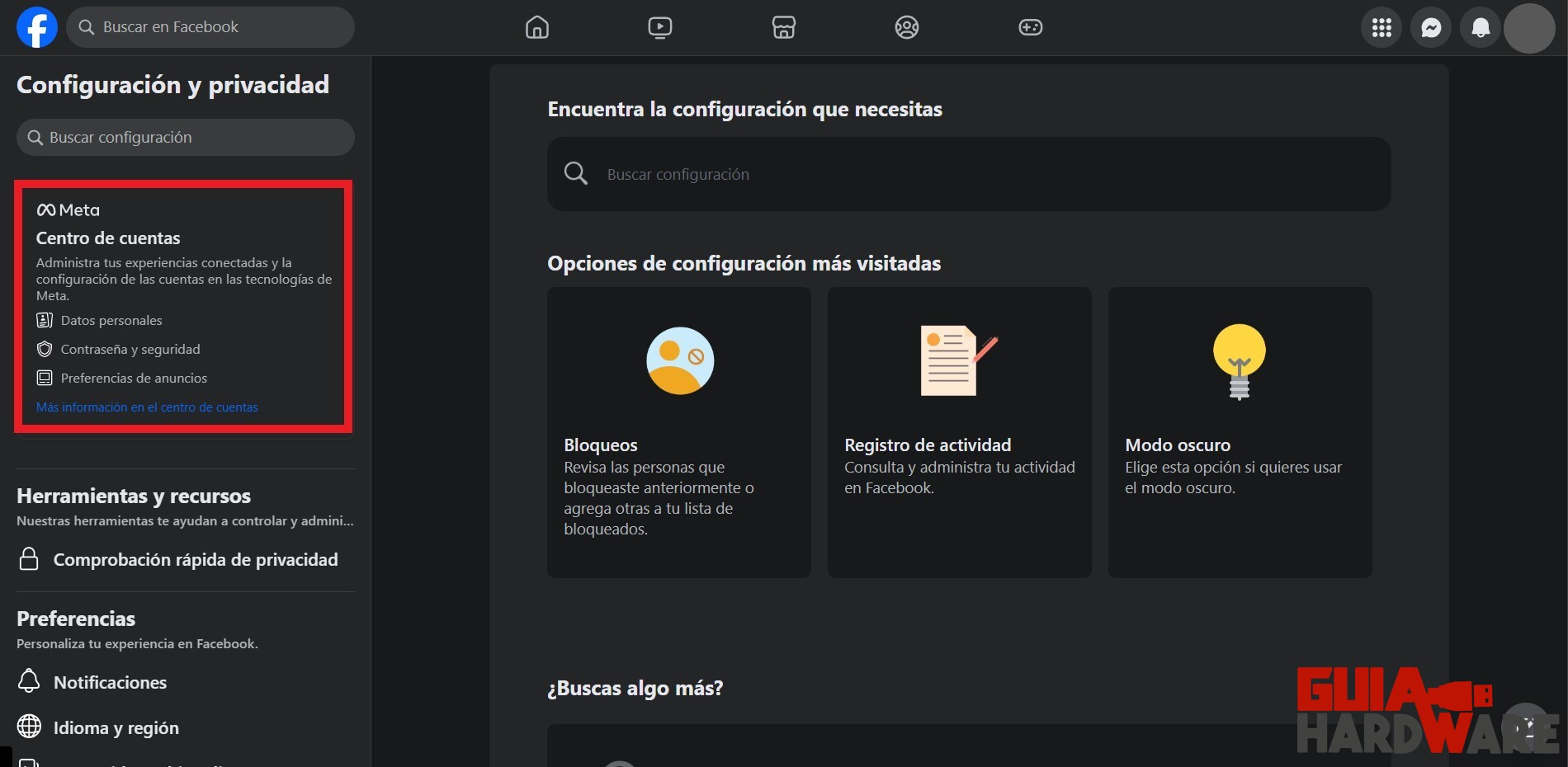
Task: Click the padlock icon for privacy checkup
Action: (x=29, y=559)
